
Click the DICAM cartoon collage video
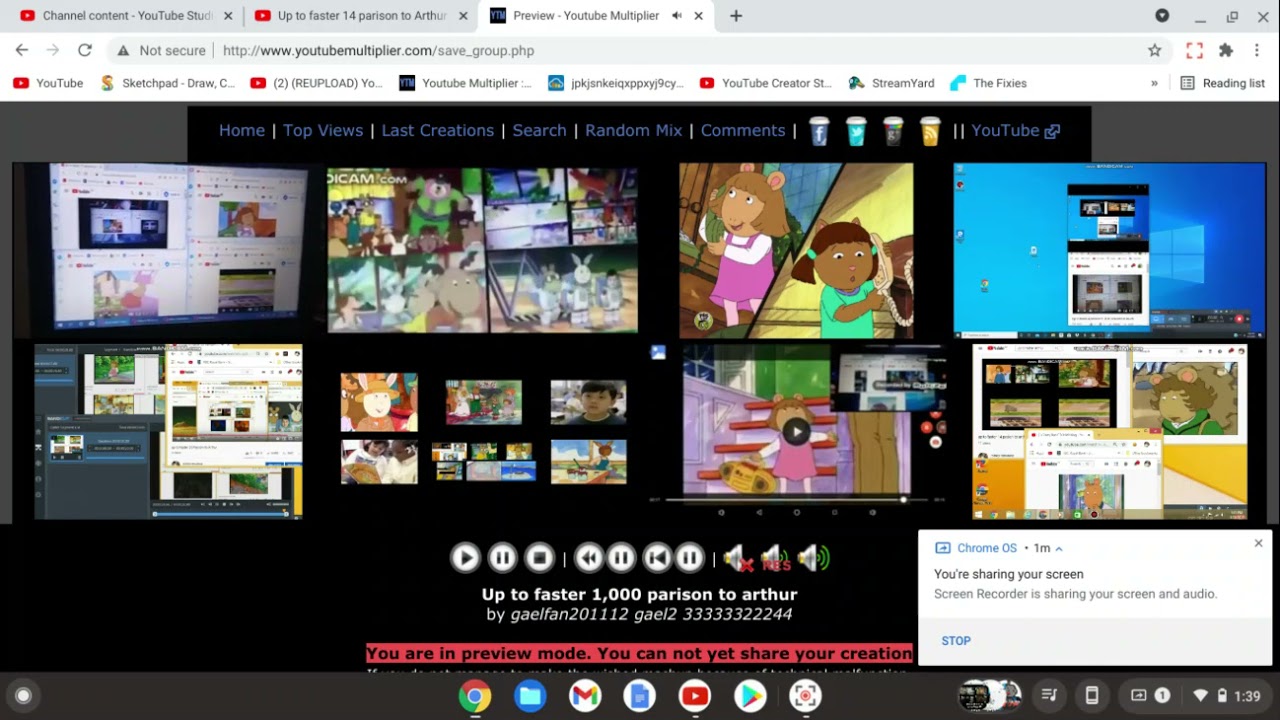coord(483,250)
